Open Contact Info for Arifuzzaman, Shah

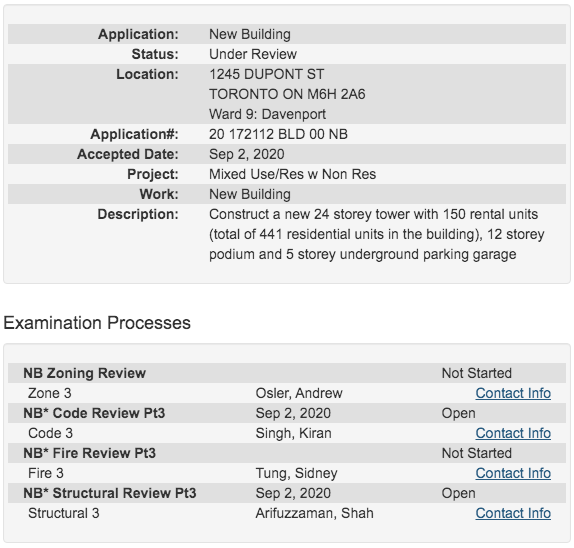[x=513, y=513]
